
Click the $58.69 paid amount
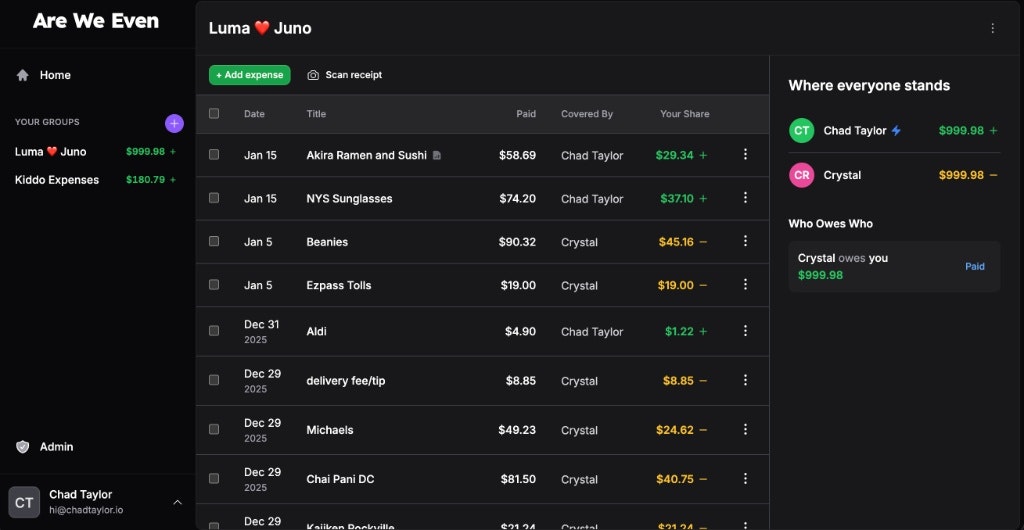click(517, 155)
